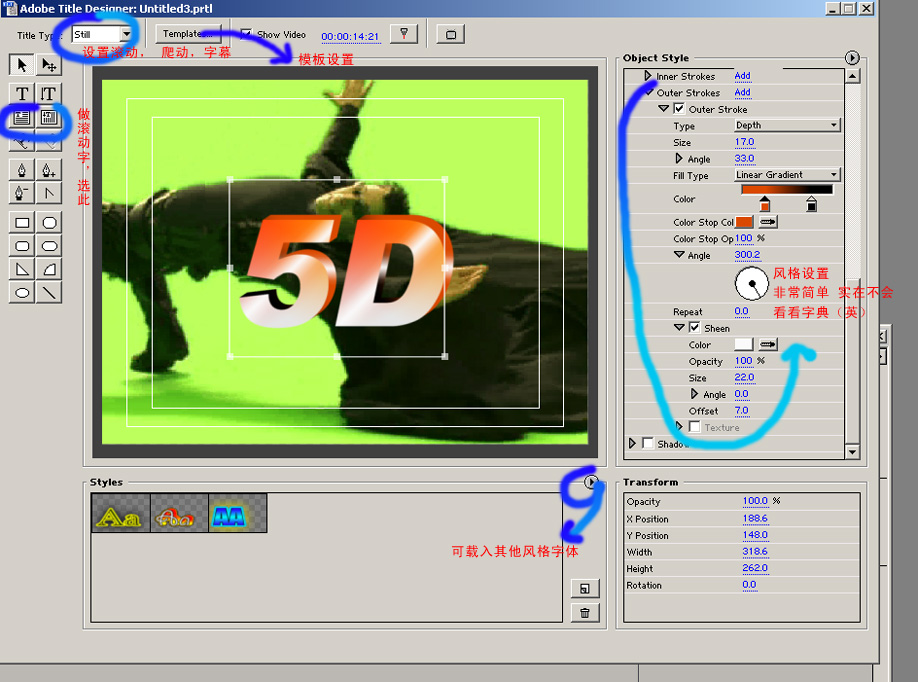Click the trash icon to delete style

pos(585,613)
